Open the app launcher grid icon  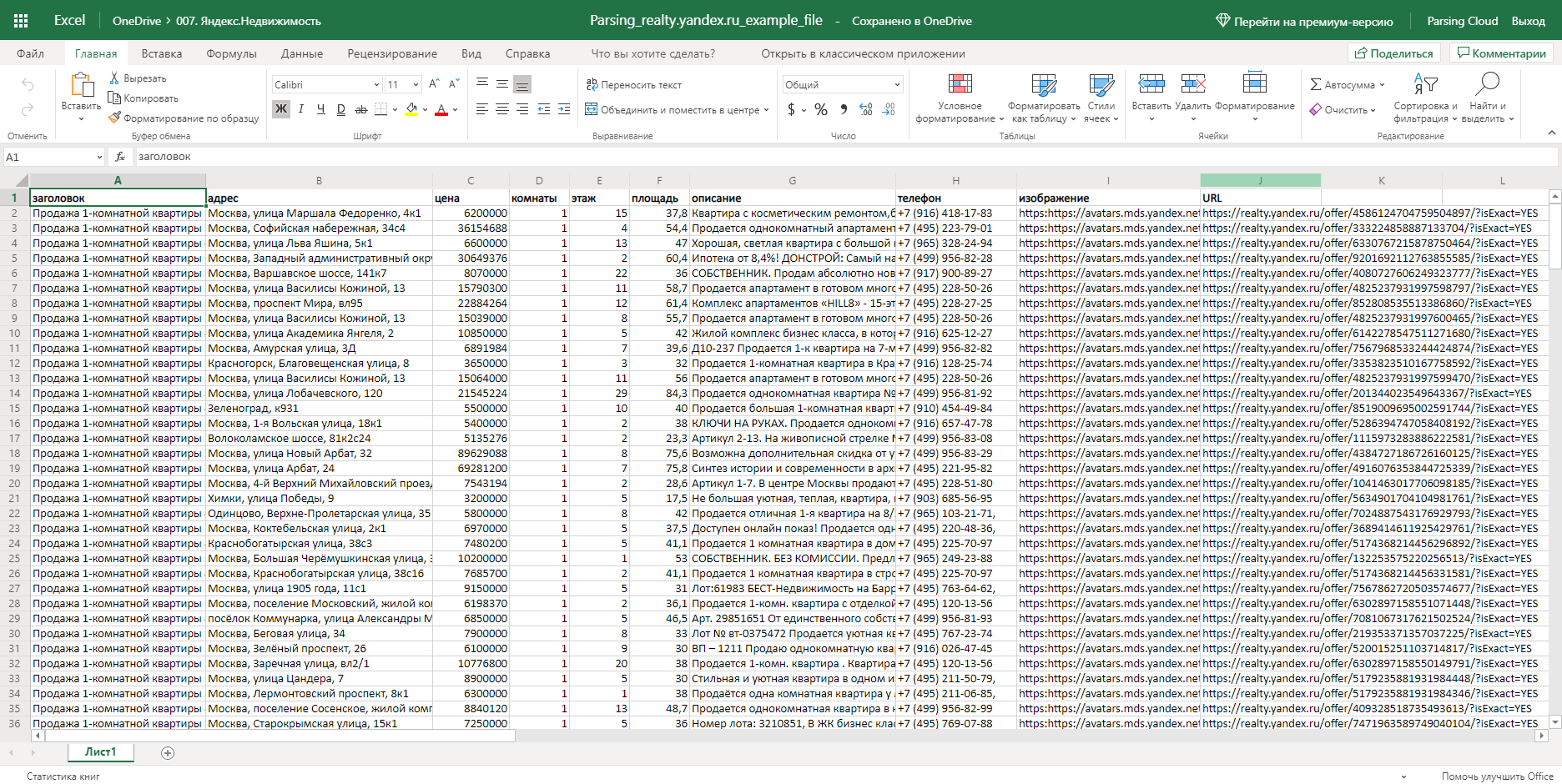click(x=21, y=21)
